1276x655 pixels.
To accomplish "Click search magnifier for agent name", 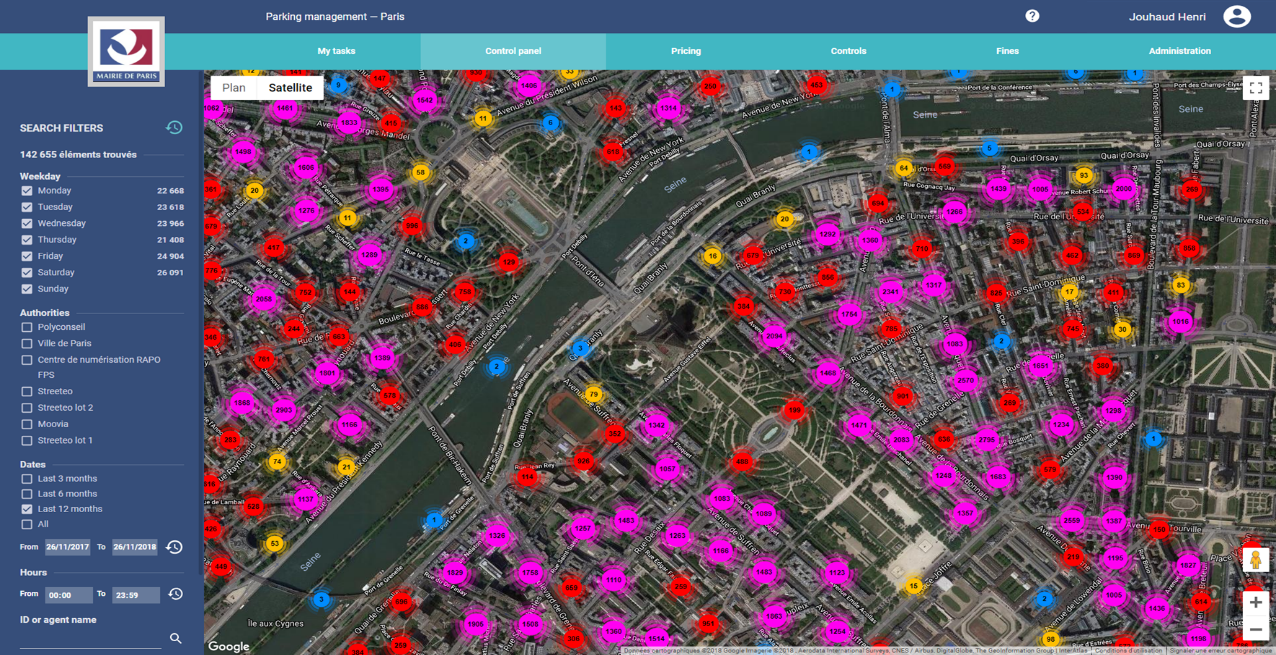I will (176, 638).
